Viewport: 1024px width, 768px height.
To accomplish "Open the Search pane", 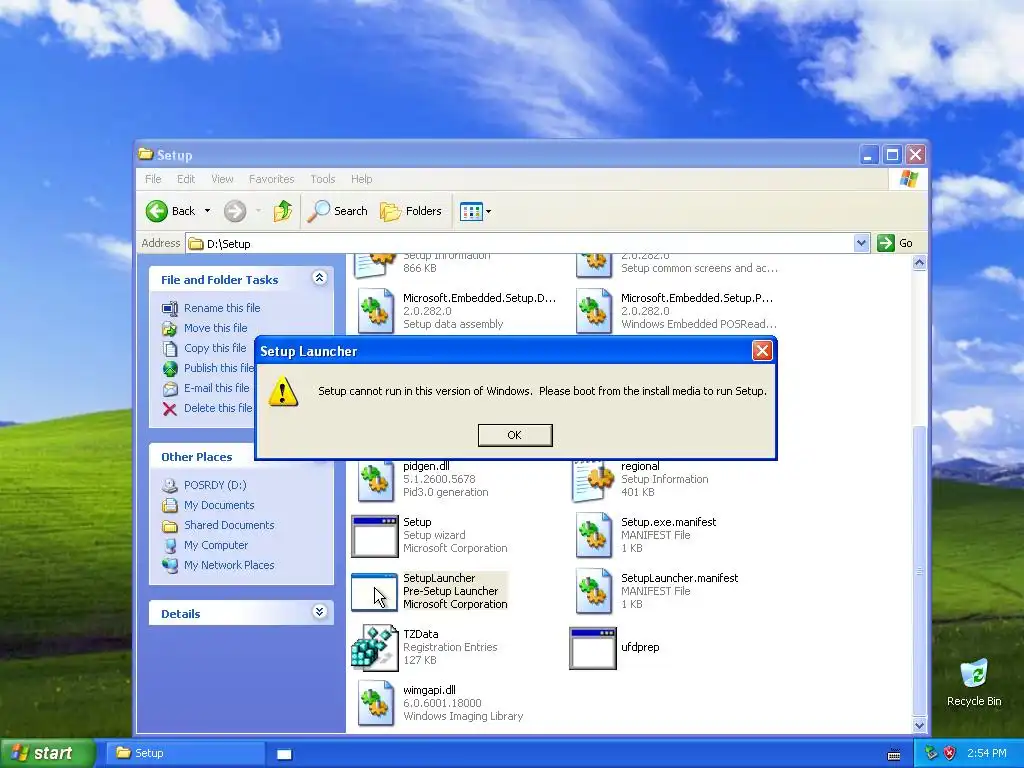I will coord(338,211).
